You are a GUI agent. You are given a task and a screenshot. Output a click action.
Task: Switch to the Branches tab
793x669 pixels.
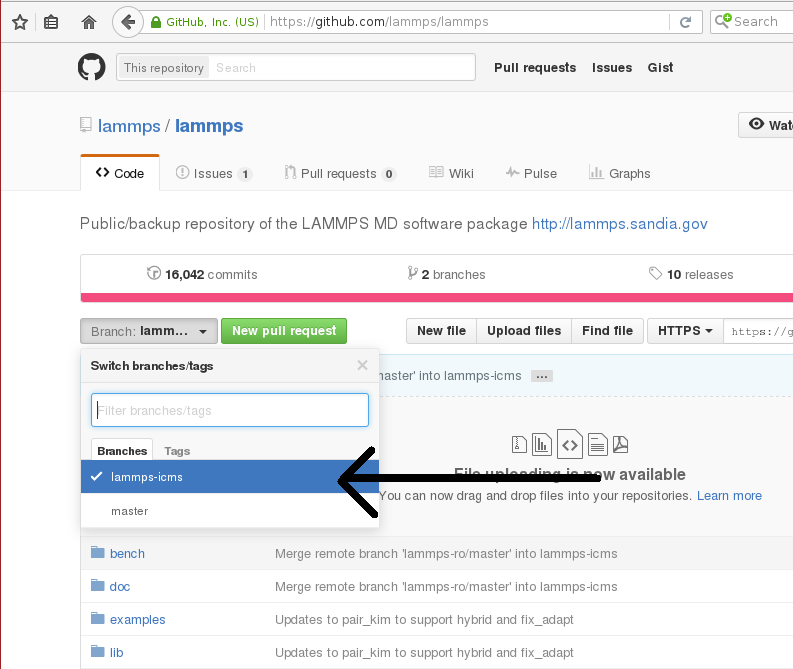pyautogui.click(x=122, y=451)
